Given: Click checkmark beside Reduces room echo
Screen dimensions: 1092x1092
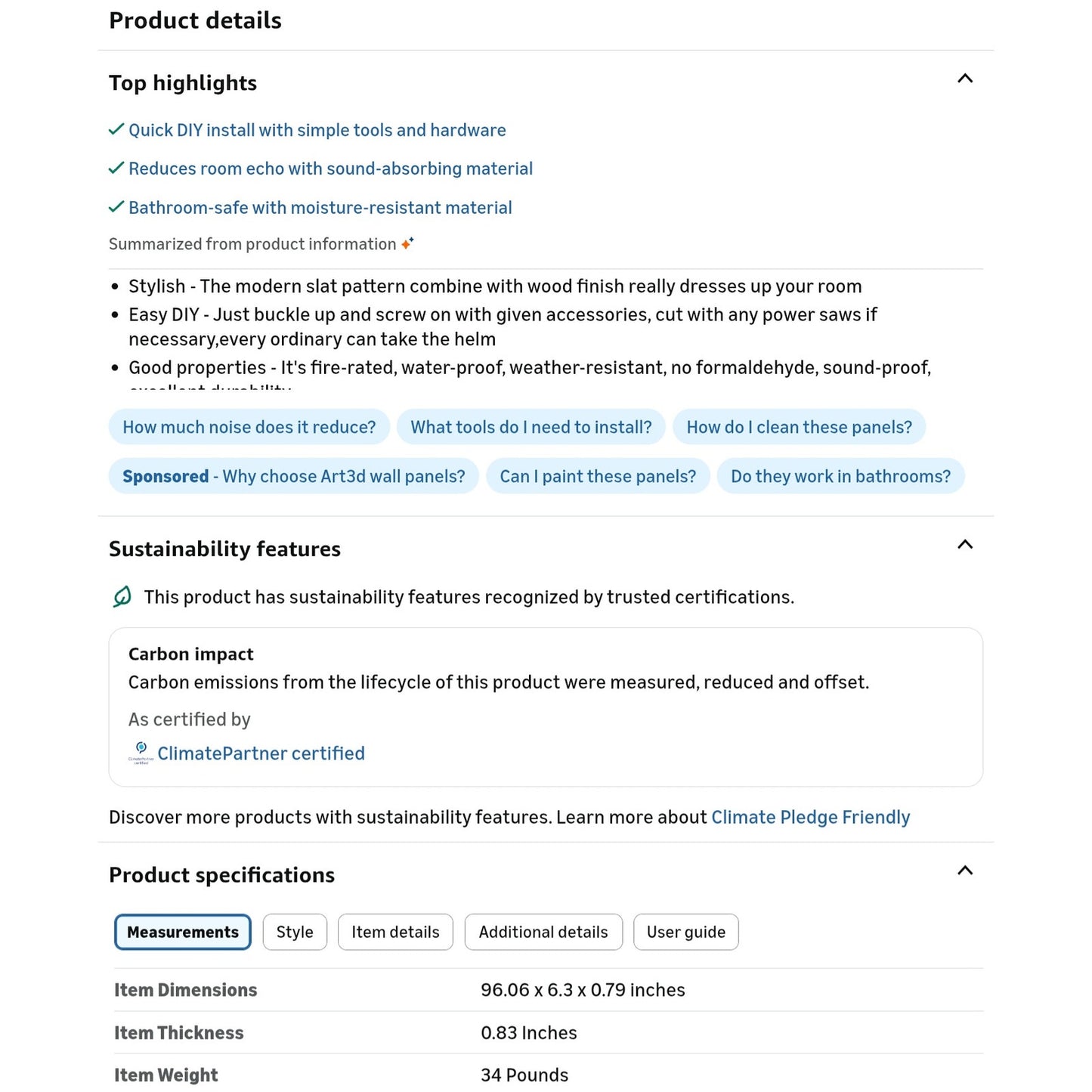Looking at the screenshot, I should (116, 168).
